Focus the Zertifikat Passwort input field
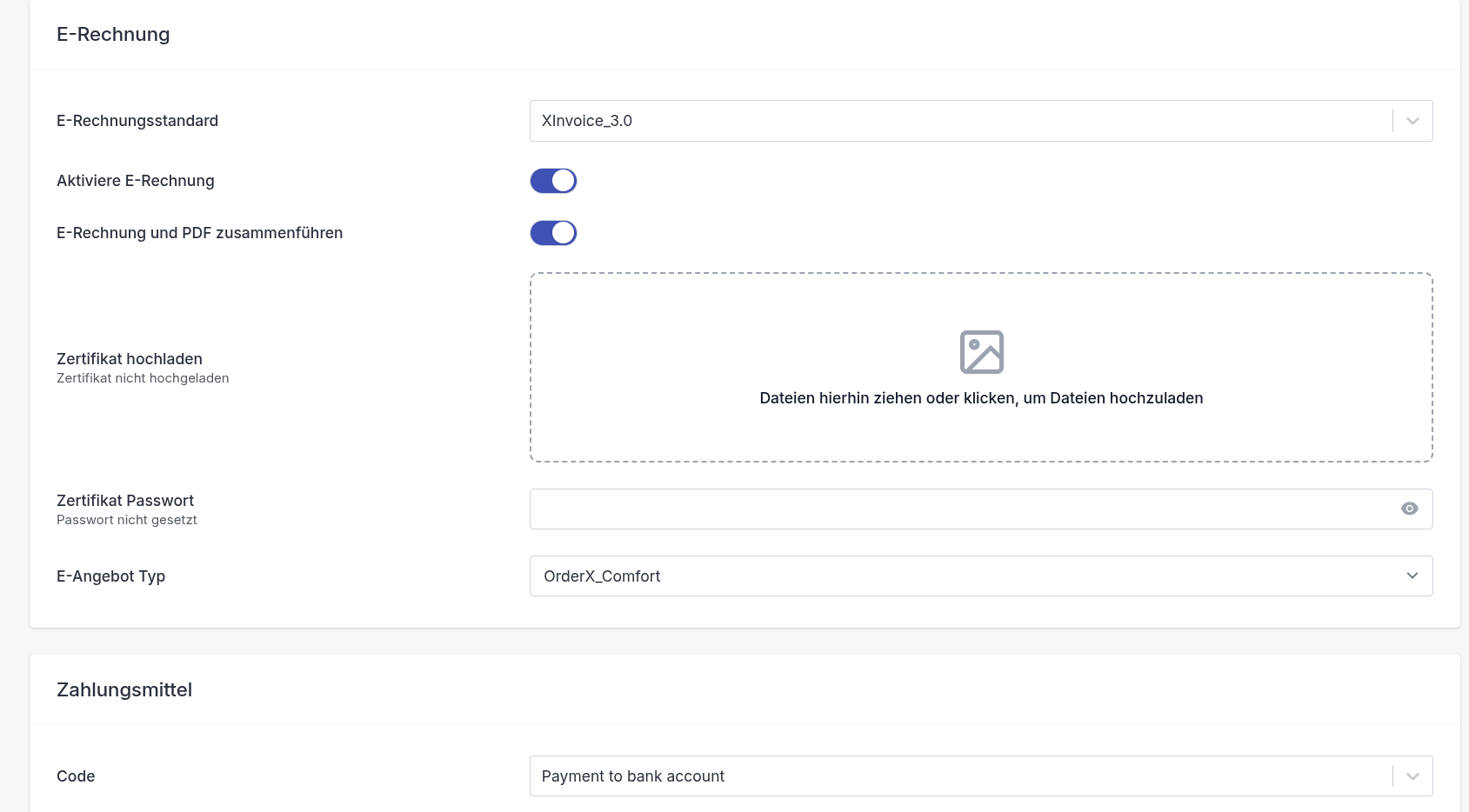Screen dimensions: 1469x812 (x=980, y=509)
